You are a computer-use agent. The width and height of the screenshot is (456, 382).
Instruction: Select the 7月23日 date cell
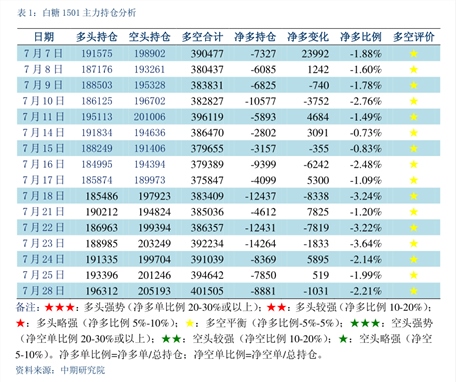[43, 243]
